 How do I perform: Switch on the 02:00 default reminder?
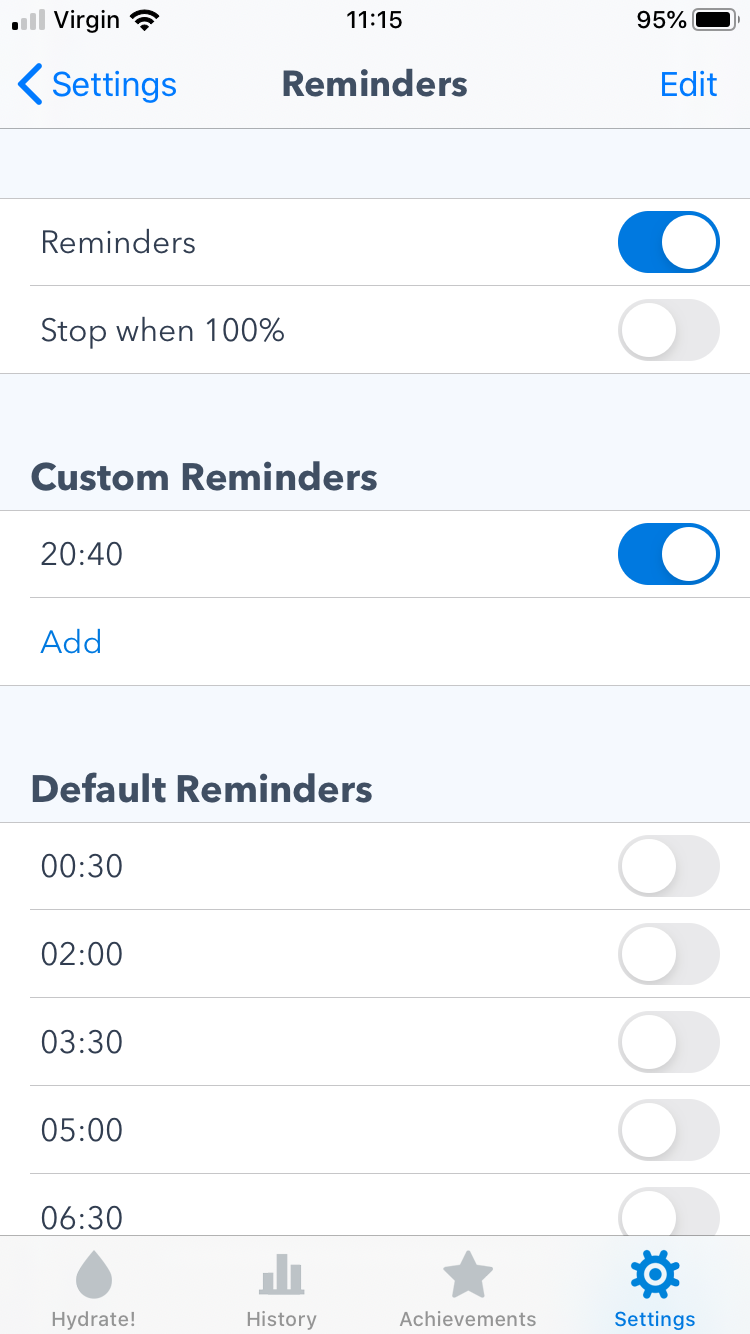coord(668,954)
